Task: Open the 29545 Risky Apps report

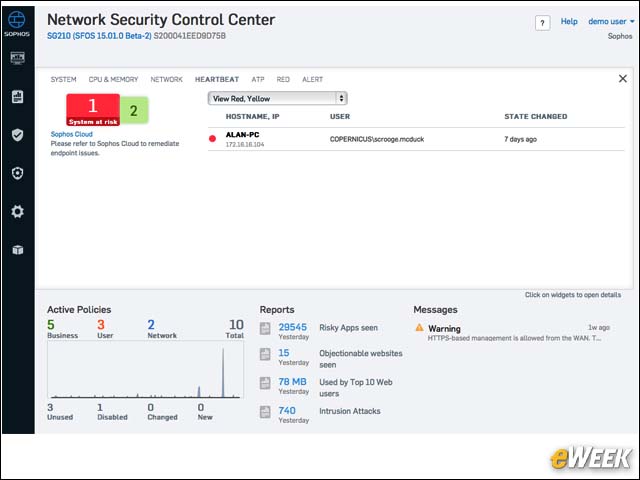Action: [x=292, y=327]
